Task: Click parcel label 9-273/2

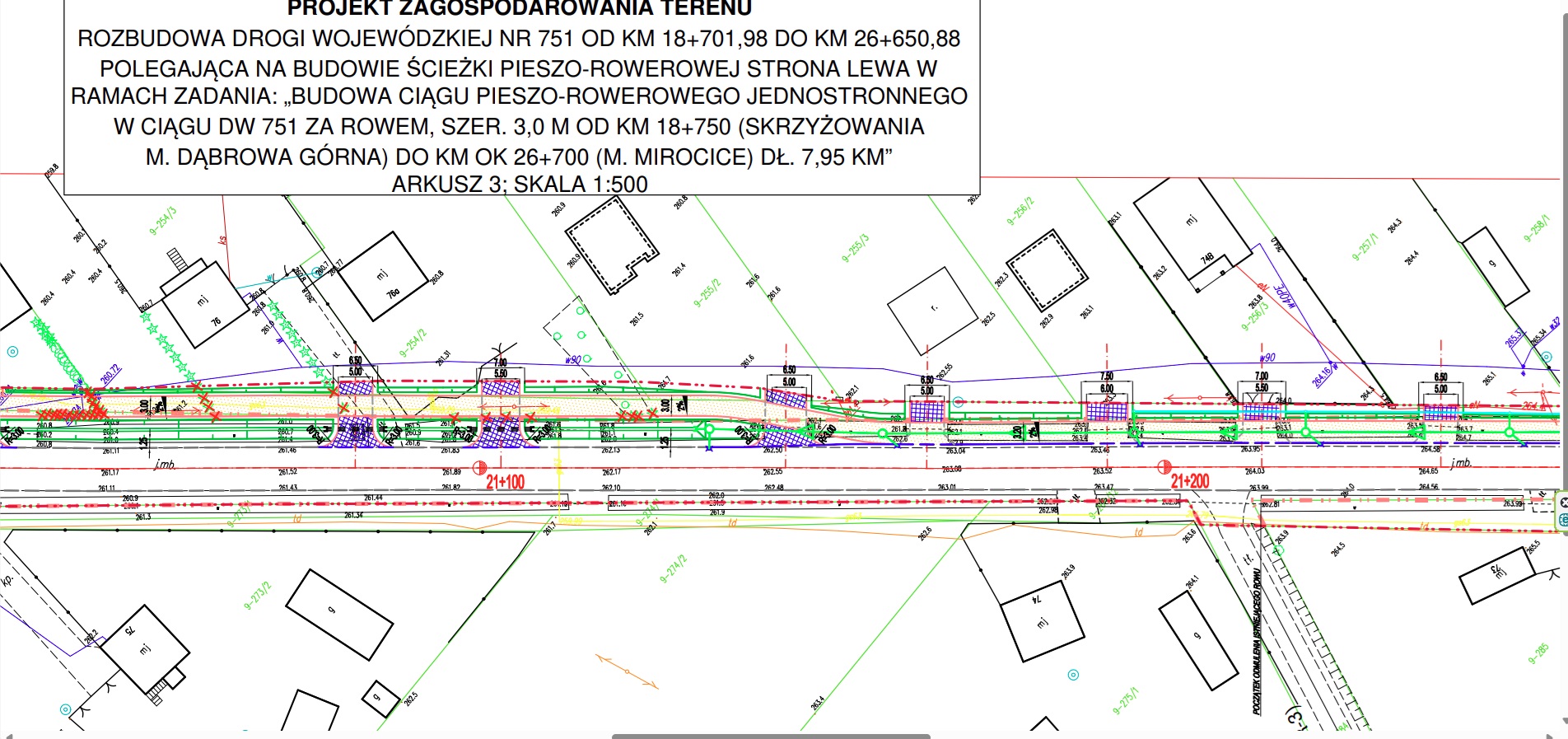Action: pos(257,596)
